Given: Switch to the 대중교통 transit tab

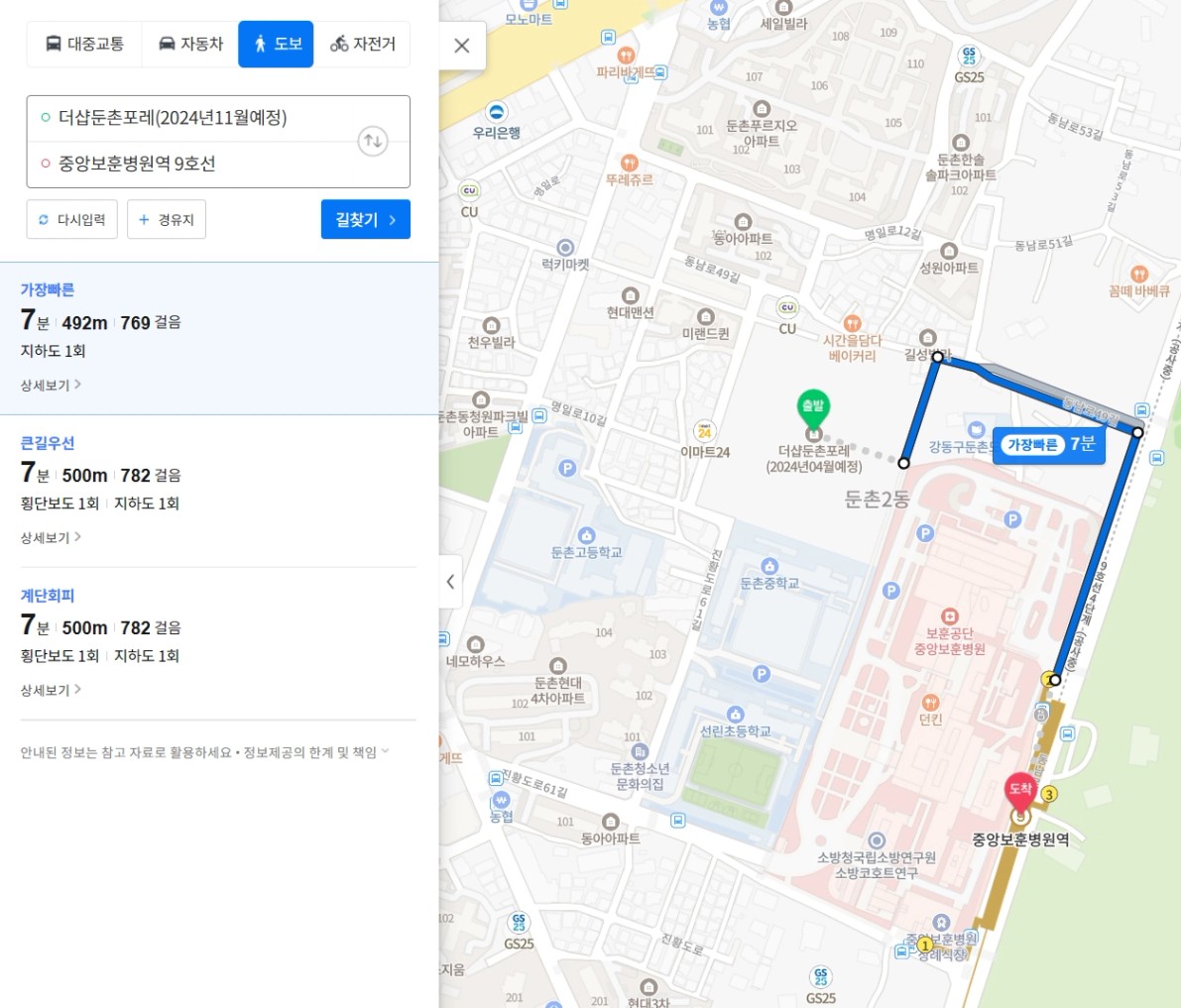Looking at the screenshot, I should pos(84,44).
